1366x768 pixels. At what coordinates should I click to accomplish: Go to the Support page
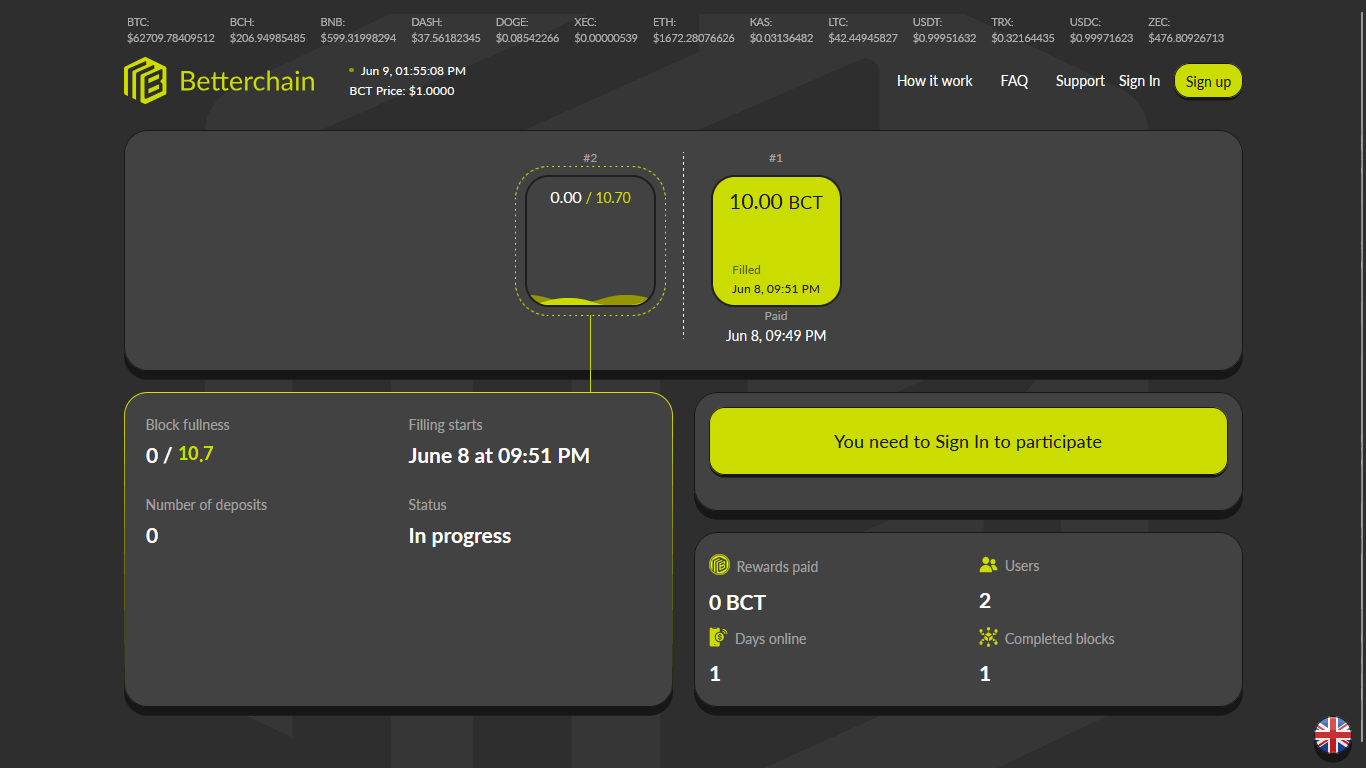tap(1080, 81)
